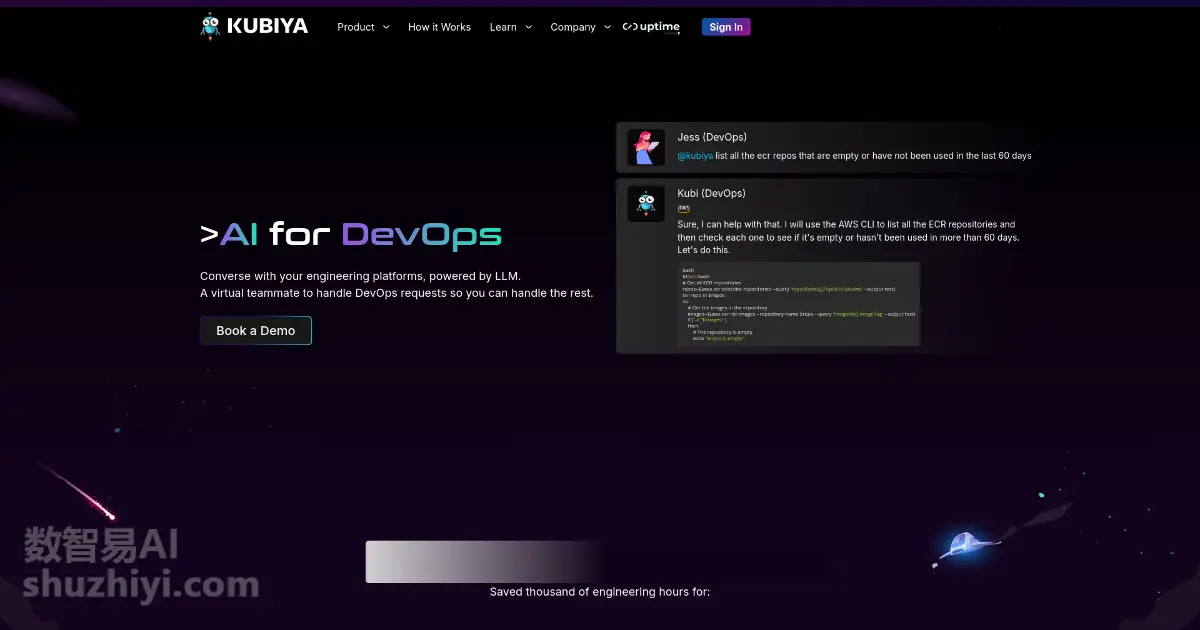Click Jess (DevOps) avatar image
The width and height of the screenshot is (1200, 630).
pyautogui.click(x=646, y=147)
